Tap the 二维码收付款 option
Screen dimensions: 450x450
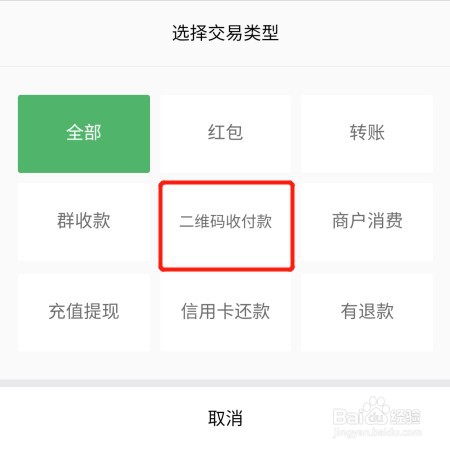coord(226,226)
